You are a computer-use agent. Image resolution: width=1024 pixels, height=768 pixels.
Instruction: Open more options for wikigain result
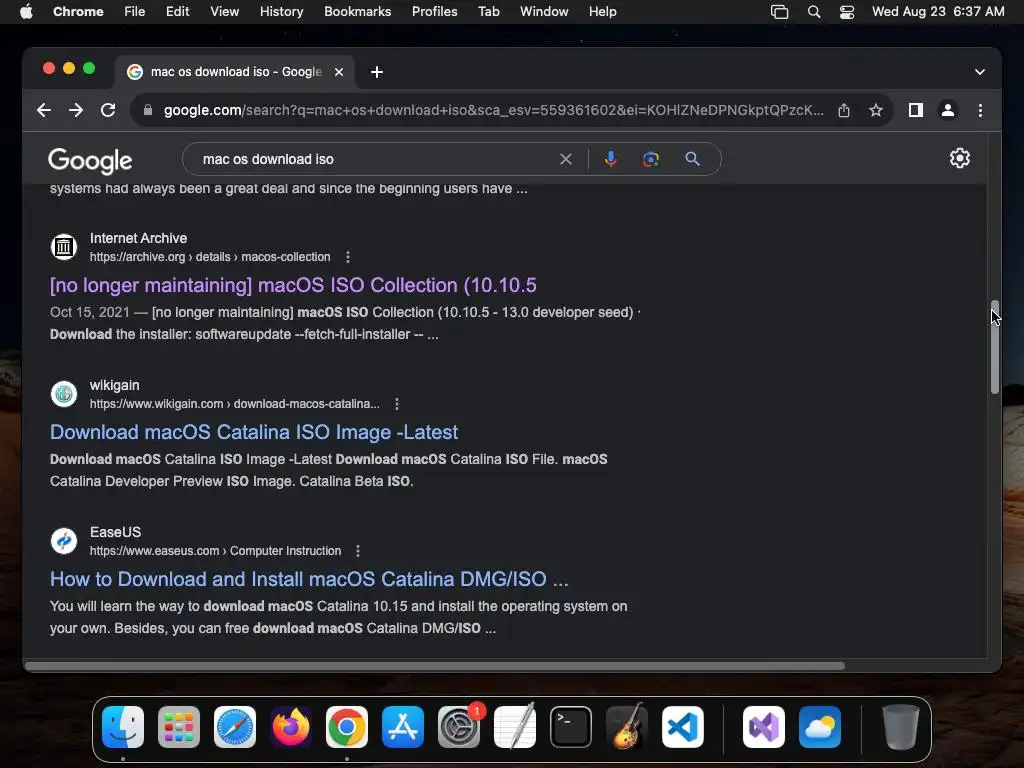[x=396, y=404]
